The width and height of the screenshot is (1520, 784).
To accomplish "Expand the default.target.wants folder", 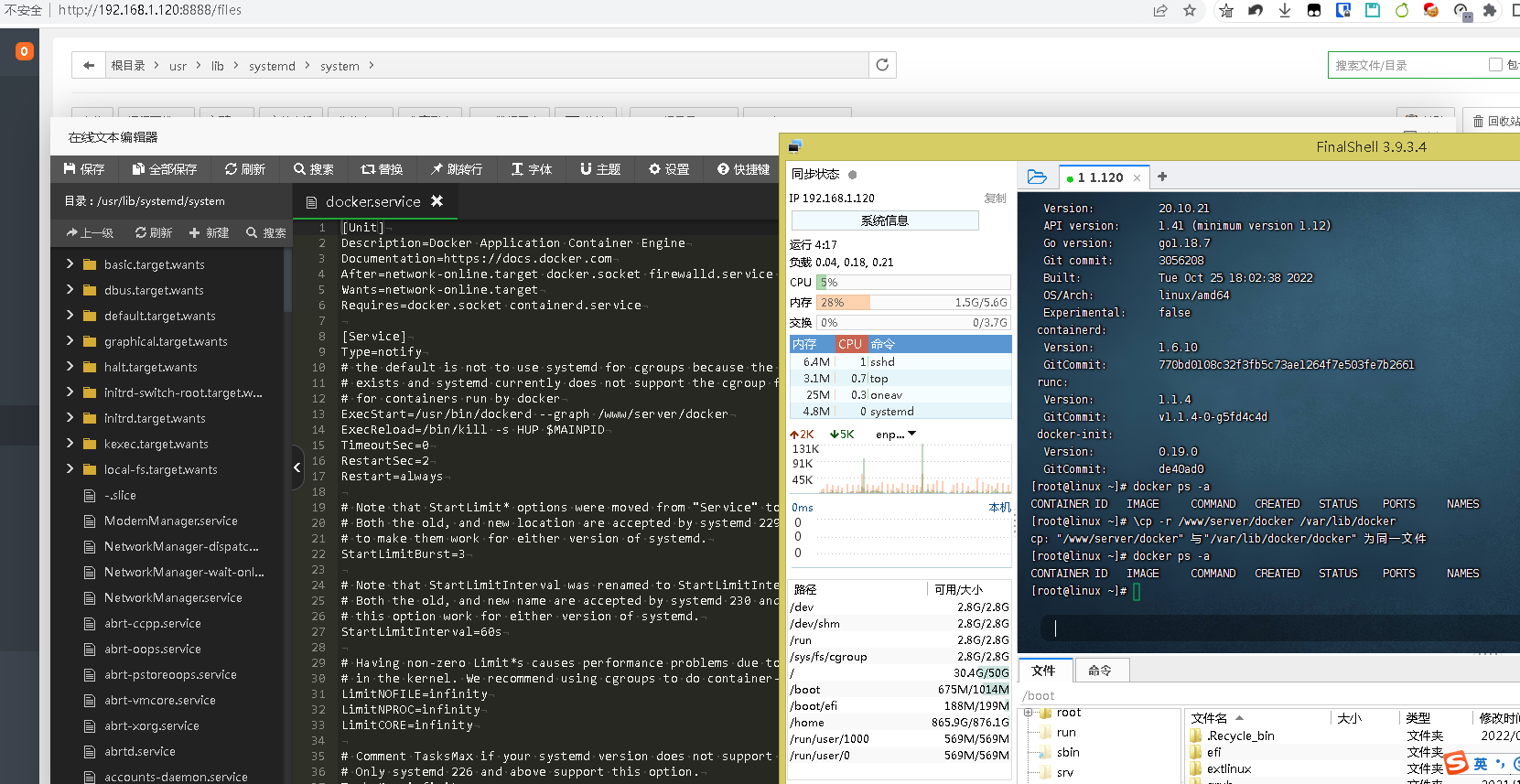I will pyautogui.click(x=70, y=315).
